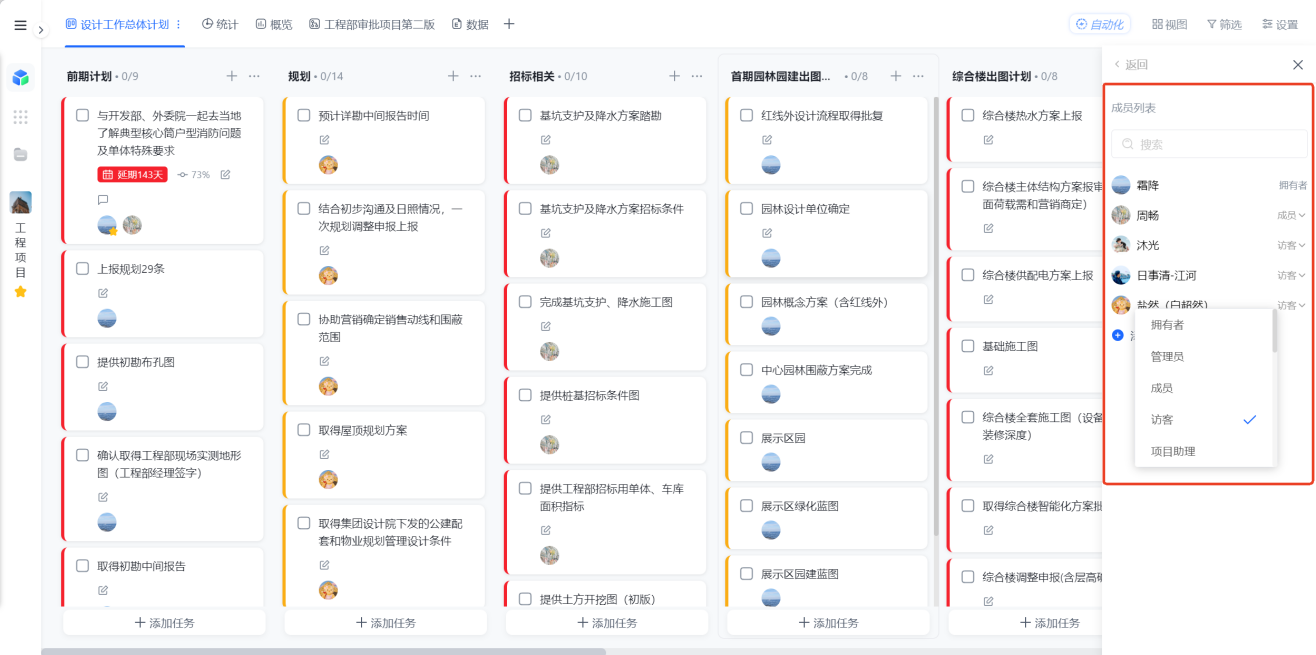Click 添加任务 under 首期园林园建出图 column
Viewport: 1316px width, 655px height.
(828, 623)
